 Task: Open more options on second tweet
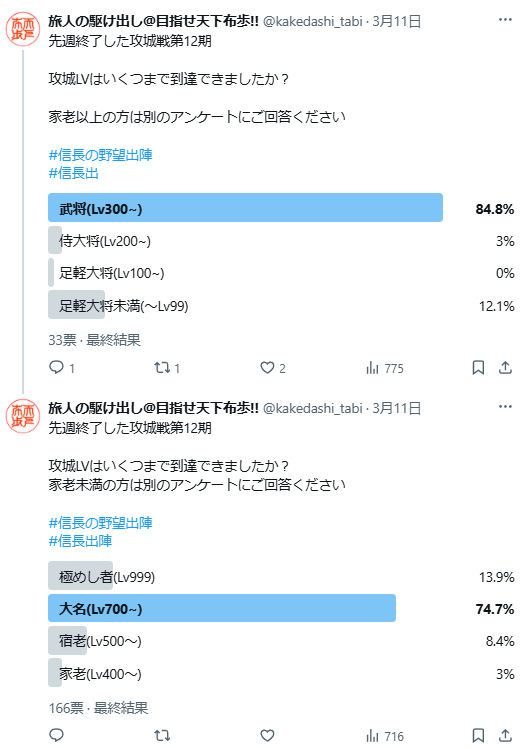(505, 407)
